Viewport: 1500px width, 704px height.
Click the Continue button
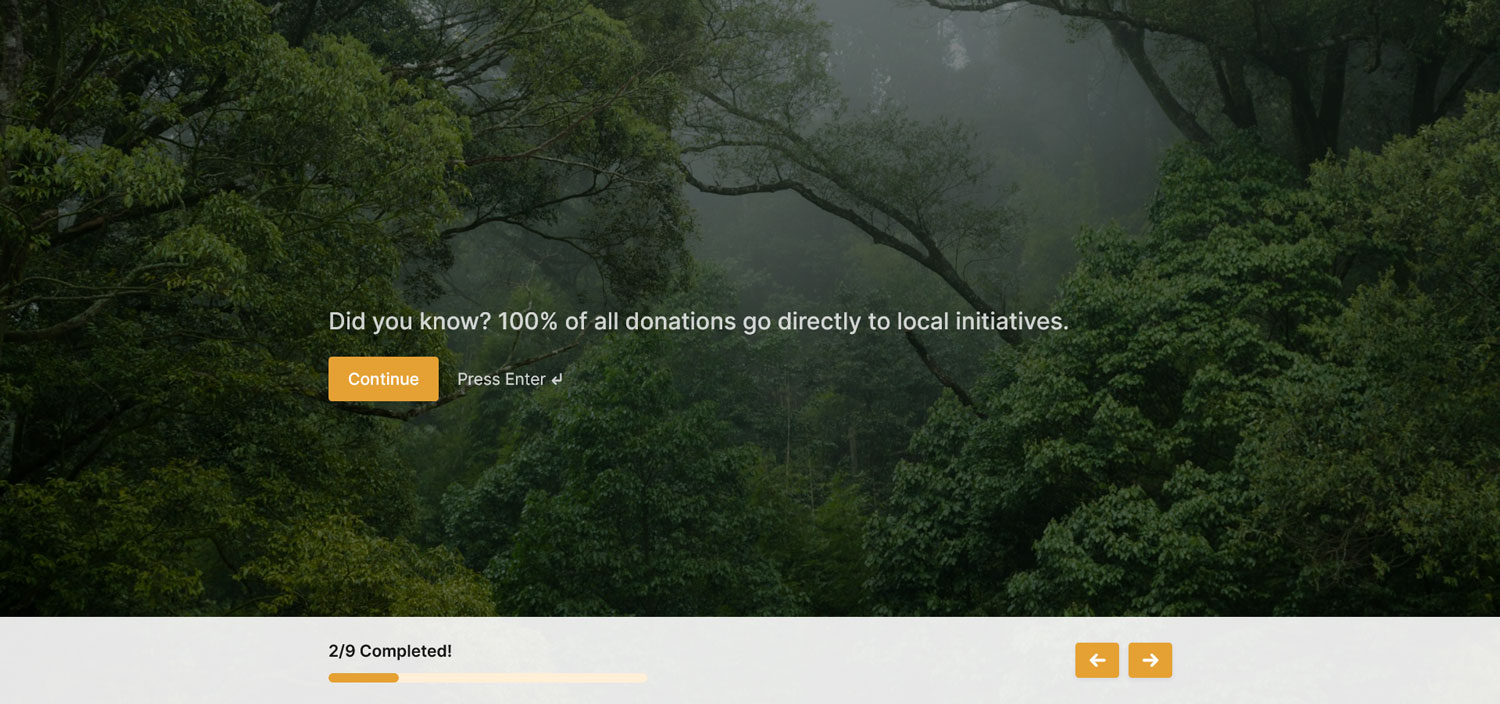[383, 379]
